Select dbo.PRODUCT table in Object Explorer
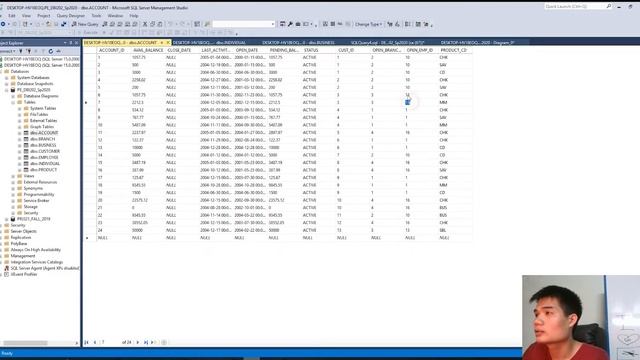 44,169
